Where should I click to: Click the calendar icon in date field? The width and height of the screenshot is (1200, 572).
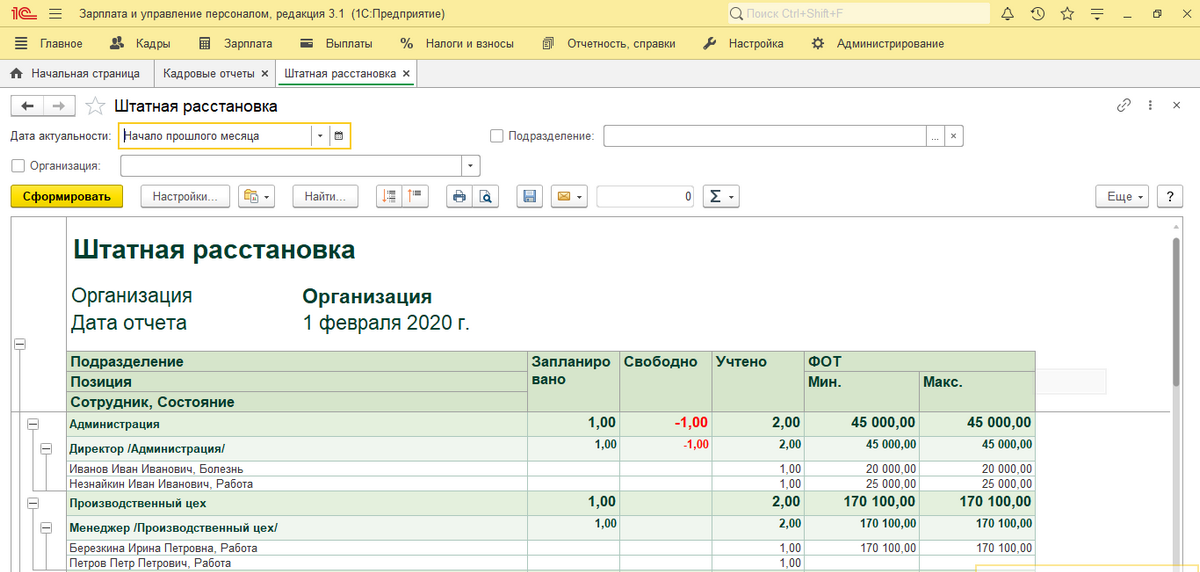pyautogui.click(x=339, y=136)
